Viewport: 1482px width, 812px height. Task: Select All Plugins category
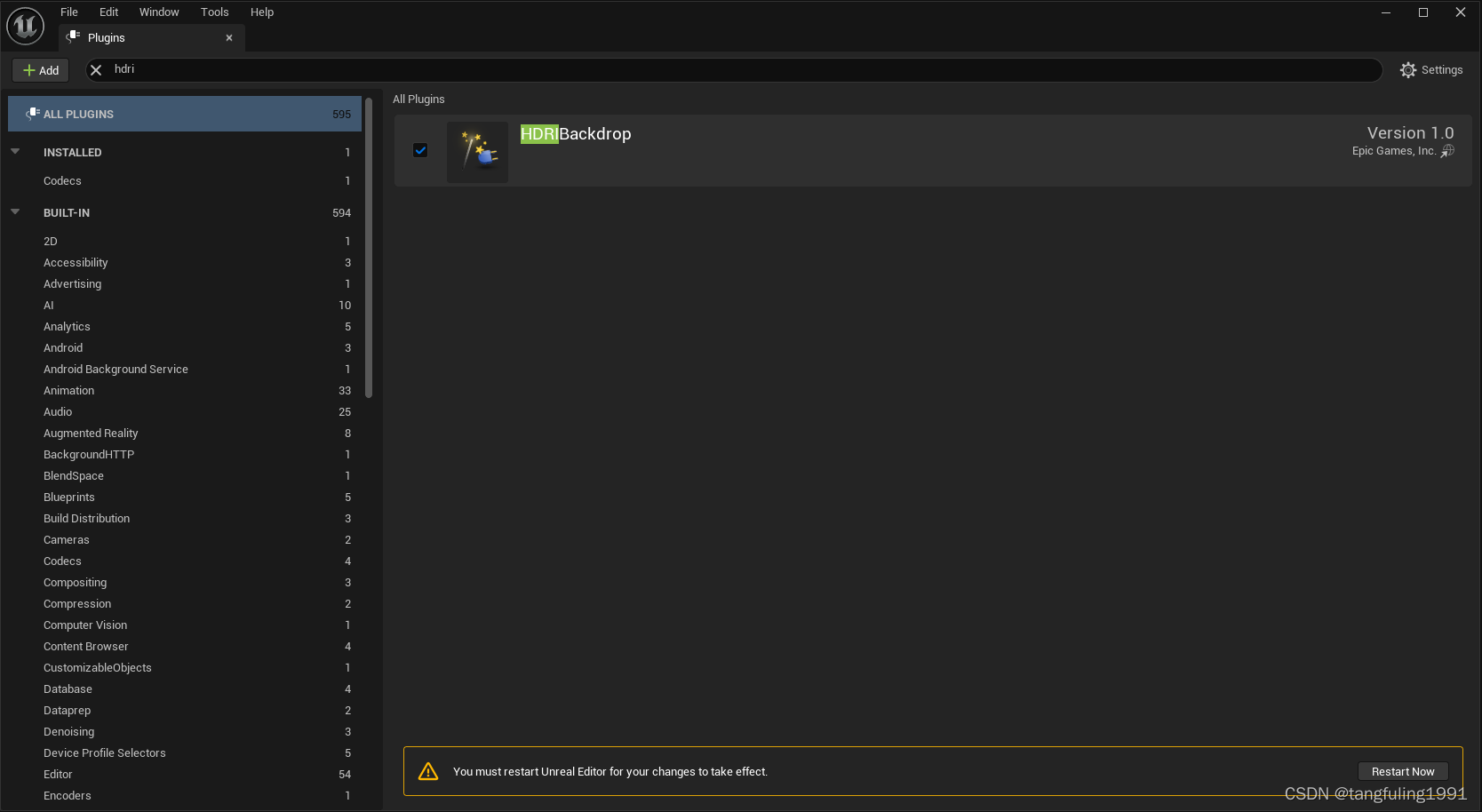pyautogui.click(x=185, y=114)
